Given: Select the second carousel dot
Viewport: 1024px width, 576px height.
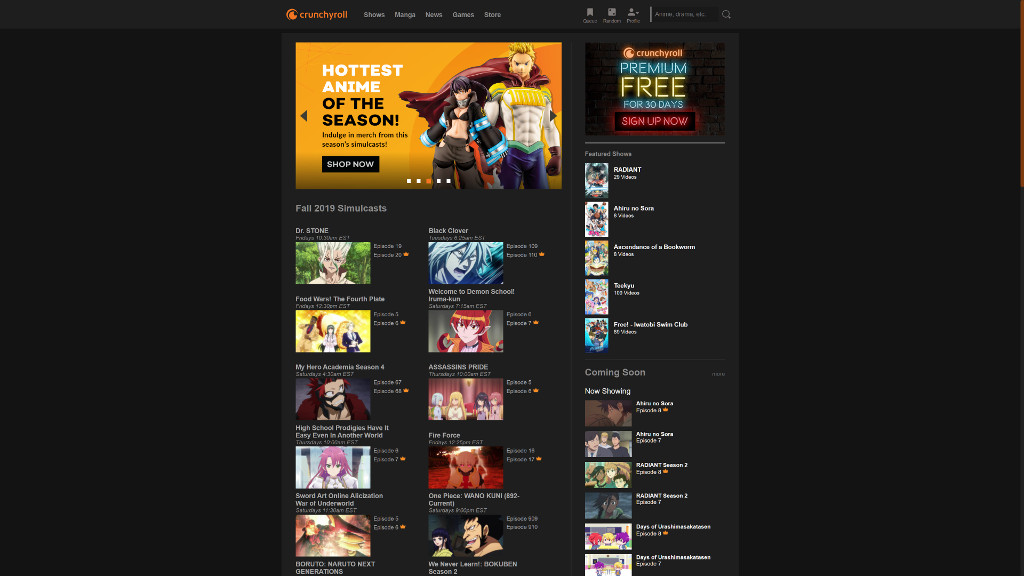Looking at the screenshot, I should coord(419,181).
